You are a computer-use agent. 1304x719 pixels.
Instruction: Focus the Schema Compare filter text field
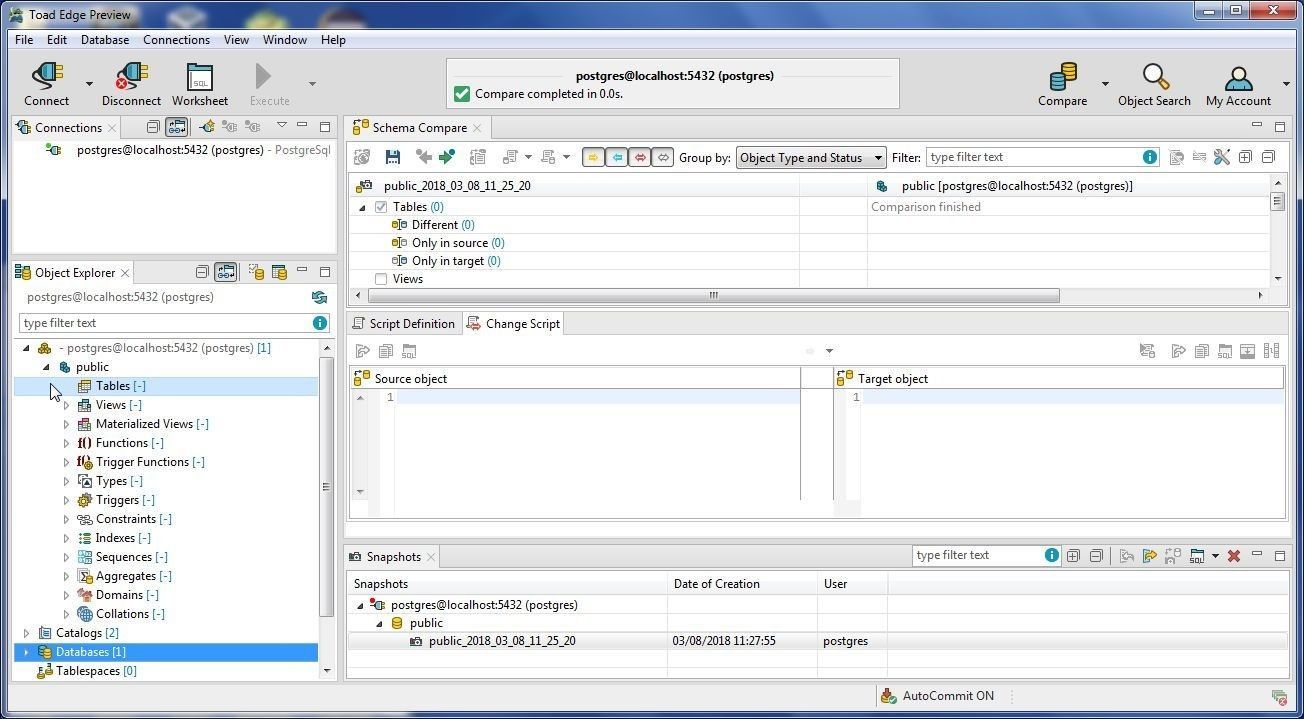click(x=1034, y=157)
